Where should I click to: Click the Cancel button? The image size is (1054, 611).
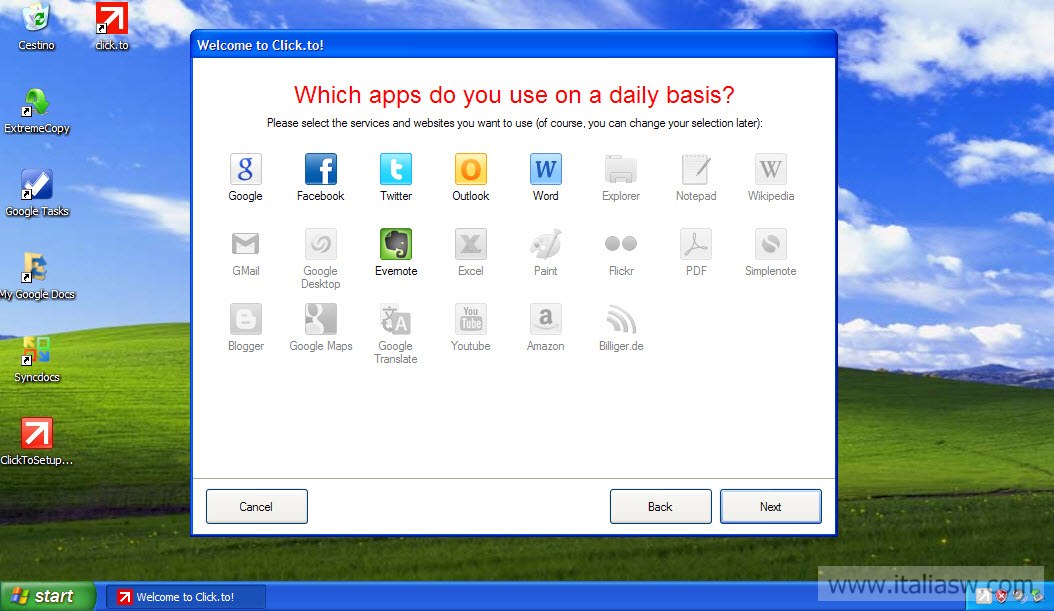(x=257, y=506)
